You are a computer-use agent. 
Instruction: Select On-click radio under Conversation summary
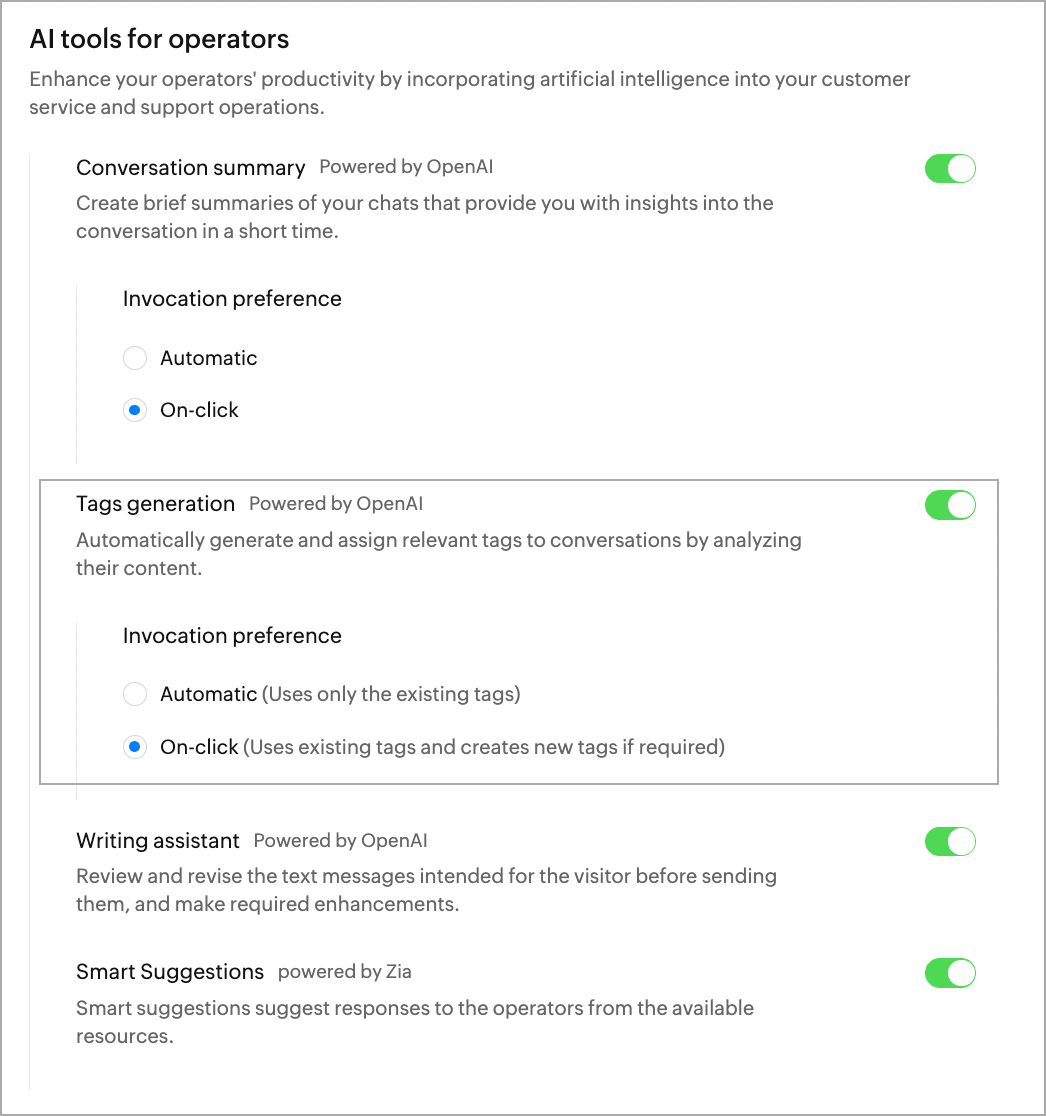135,410
